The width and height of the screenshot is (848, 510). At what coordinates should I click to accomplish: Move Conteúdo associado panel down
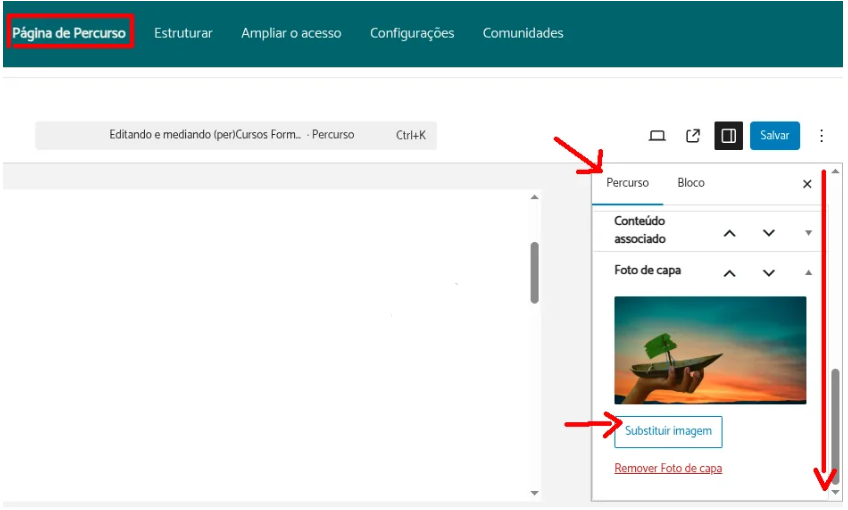[768, 233]
